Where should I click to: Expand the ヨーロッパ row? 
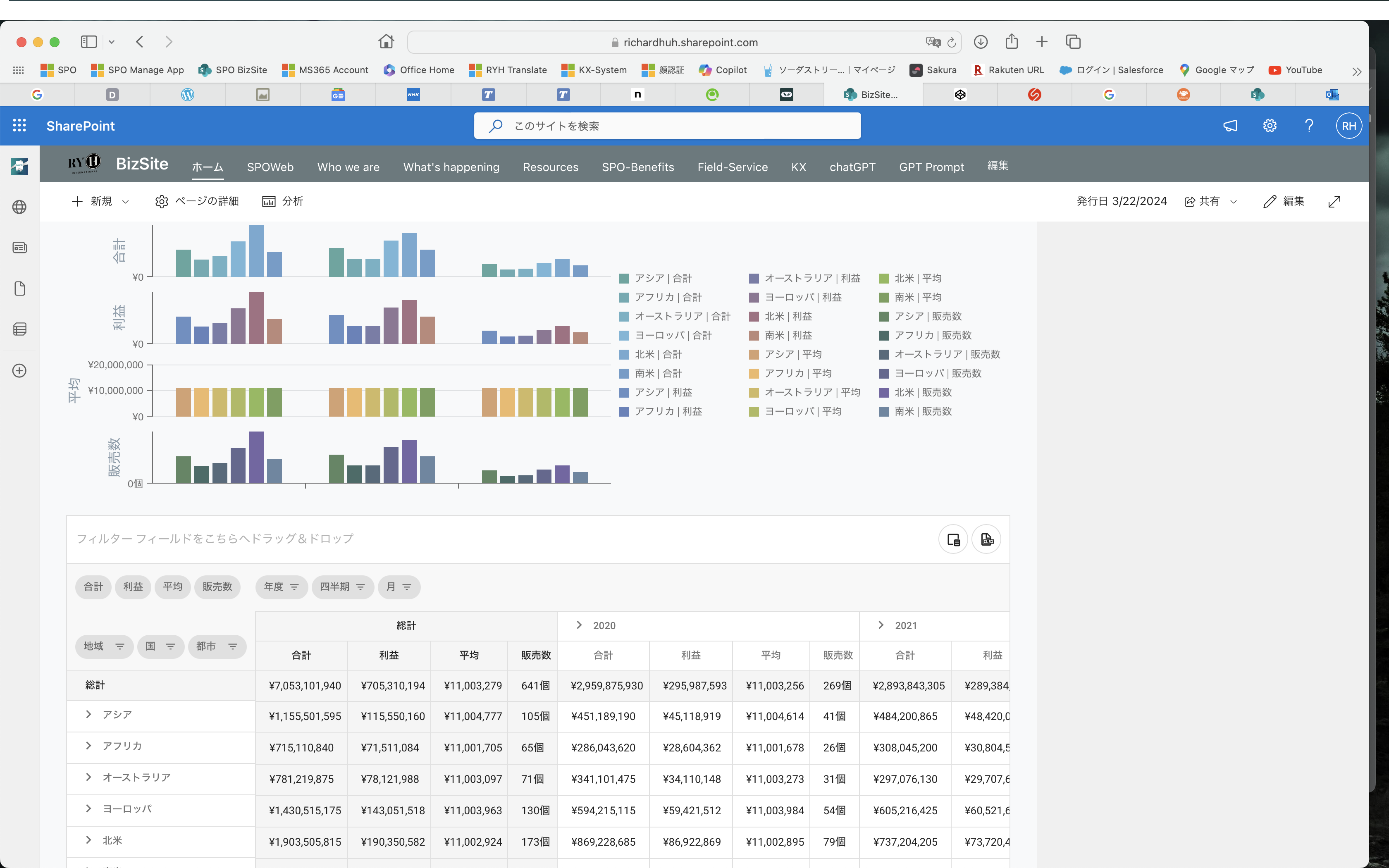88,808
